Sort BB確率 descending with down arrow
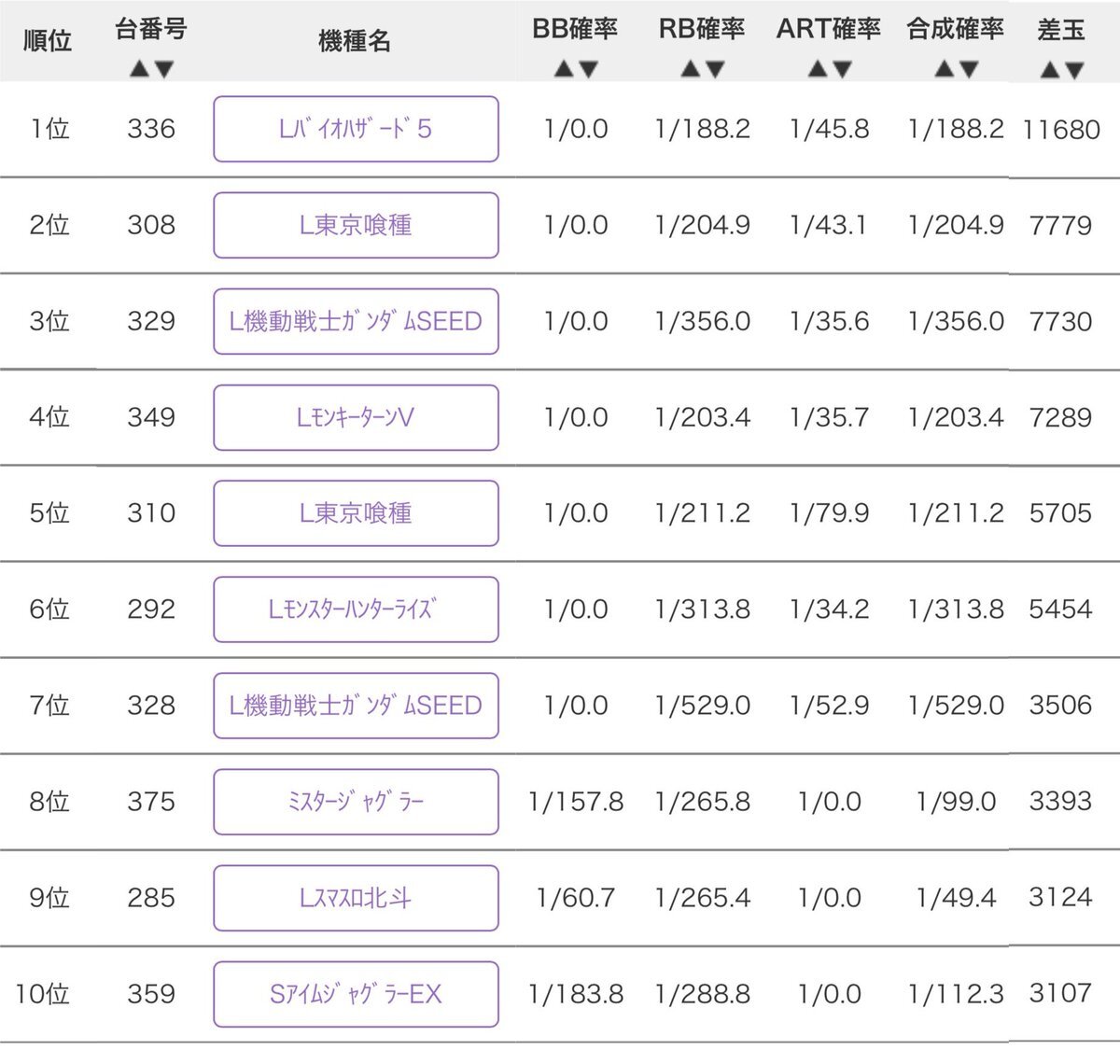1120x1064 pixels. pos(588,69)
